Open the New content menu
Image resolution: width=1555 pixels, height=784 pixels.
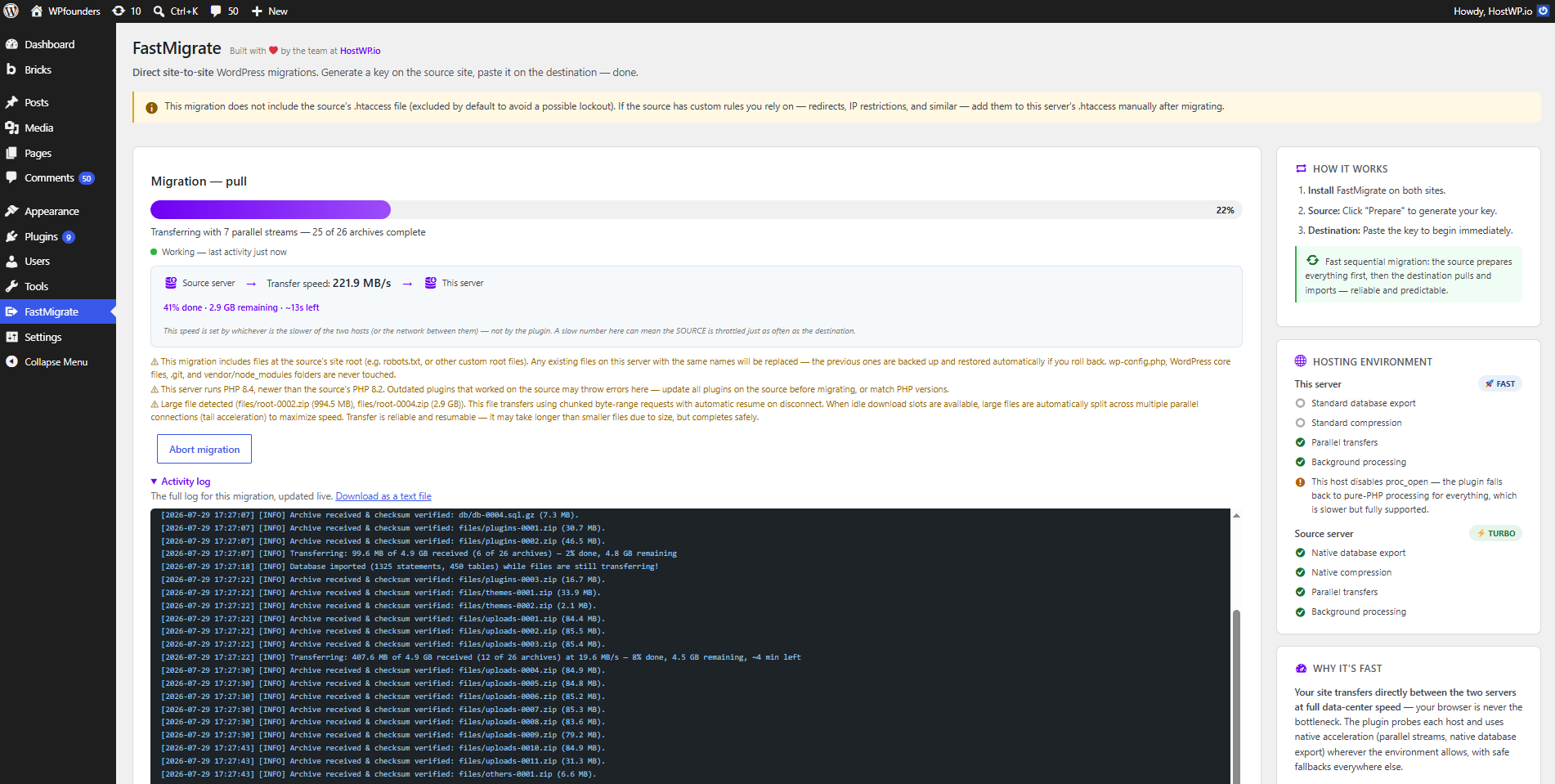click(x=270, y=11)
